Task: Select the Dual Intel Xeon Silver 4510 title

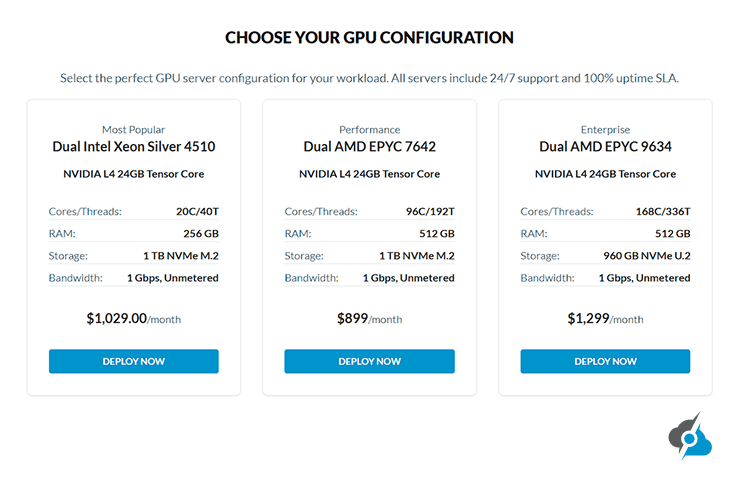Action: pos(133,147)
